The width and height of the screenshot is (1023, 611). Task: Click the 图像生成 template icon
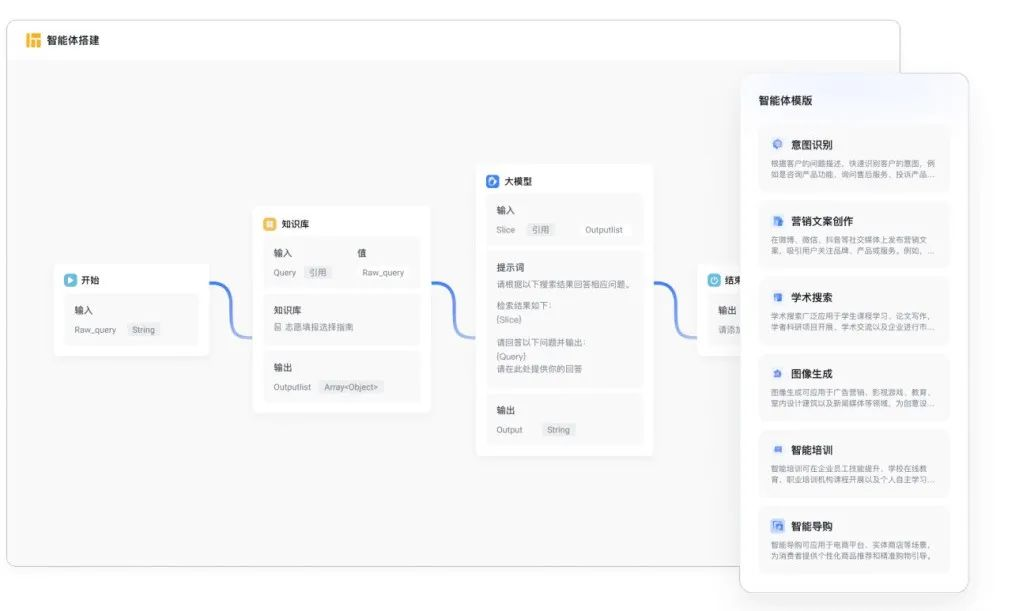tap(777, 374)
